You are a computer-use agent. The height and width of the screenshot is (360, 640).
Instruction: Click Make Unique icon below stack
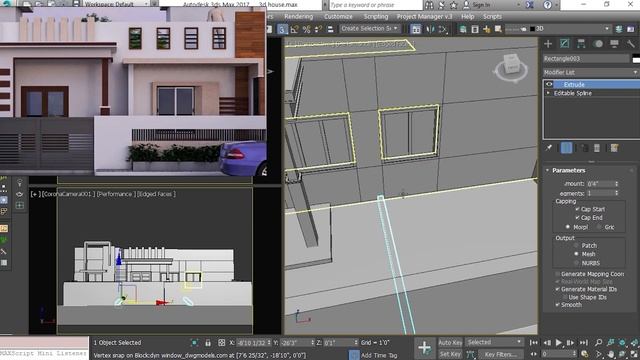coord(584,148)
